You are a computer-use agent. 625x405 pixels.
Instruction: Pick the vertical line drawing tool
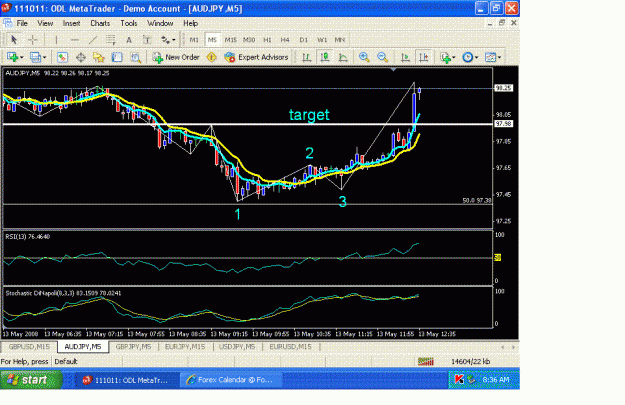(56, 39)
